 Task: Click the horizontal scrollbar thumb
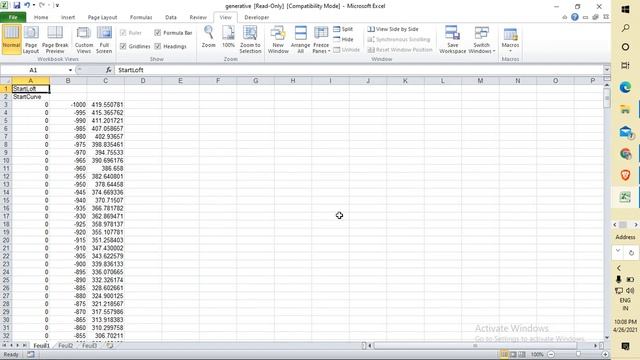coord(475,346)
